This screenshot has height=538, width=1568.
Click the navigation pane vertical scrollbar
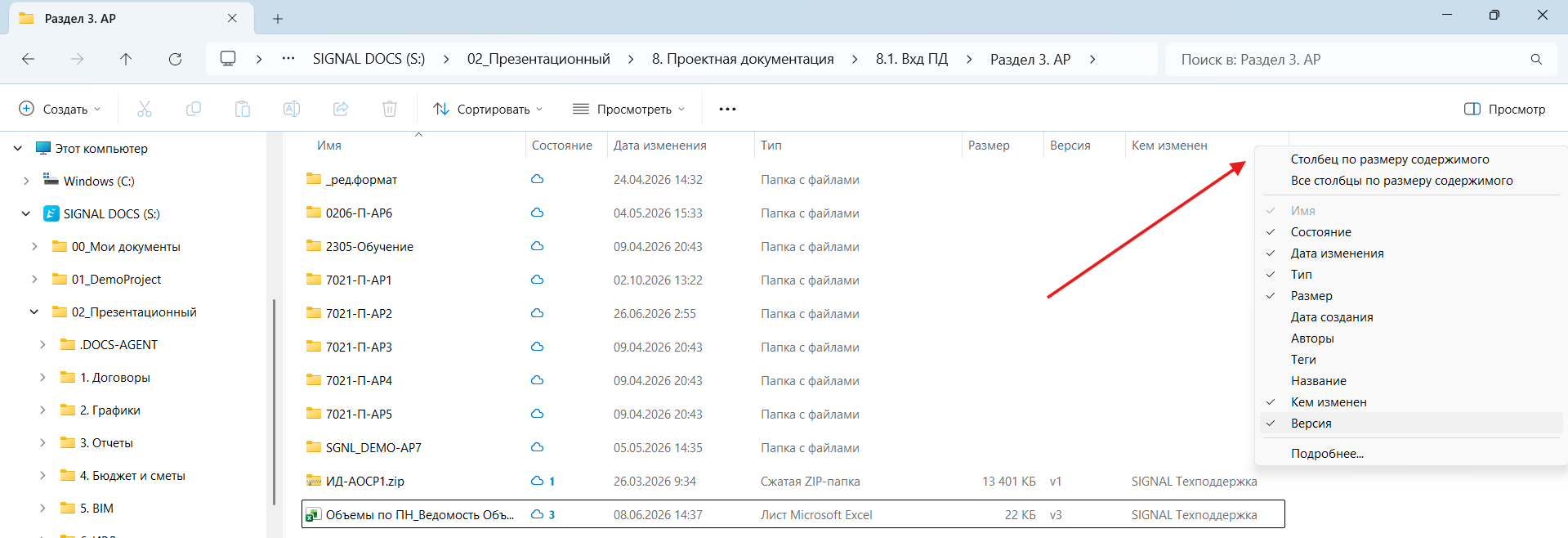tap(274, 401)
